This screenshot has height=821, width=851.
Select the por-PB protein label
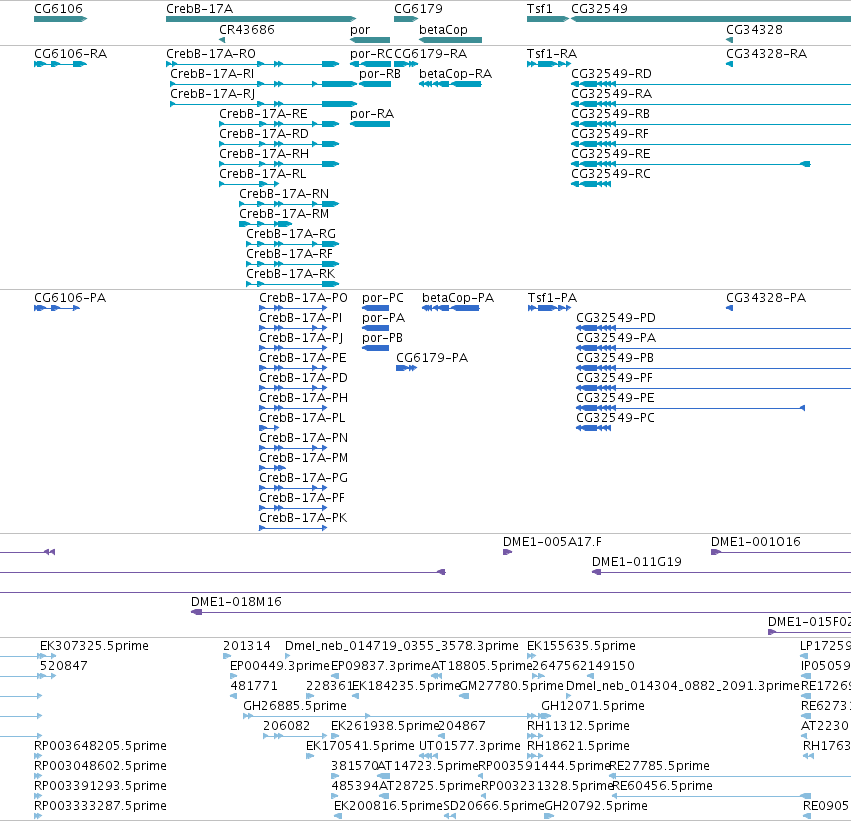pos(382,338)
